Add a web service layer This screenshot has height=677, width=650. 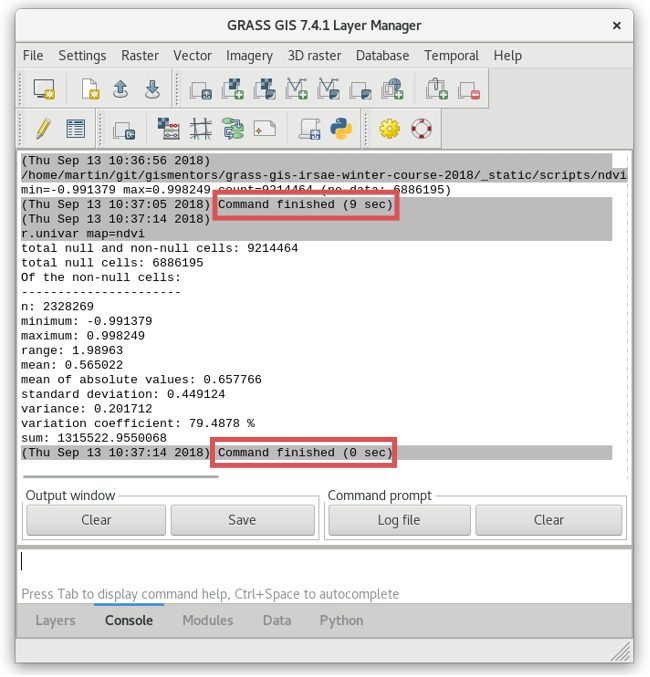(x=392, y=89)
